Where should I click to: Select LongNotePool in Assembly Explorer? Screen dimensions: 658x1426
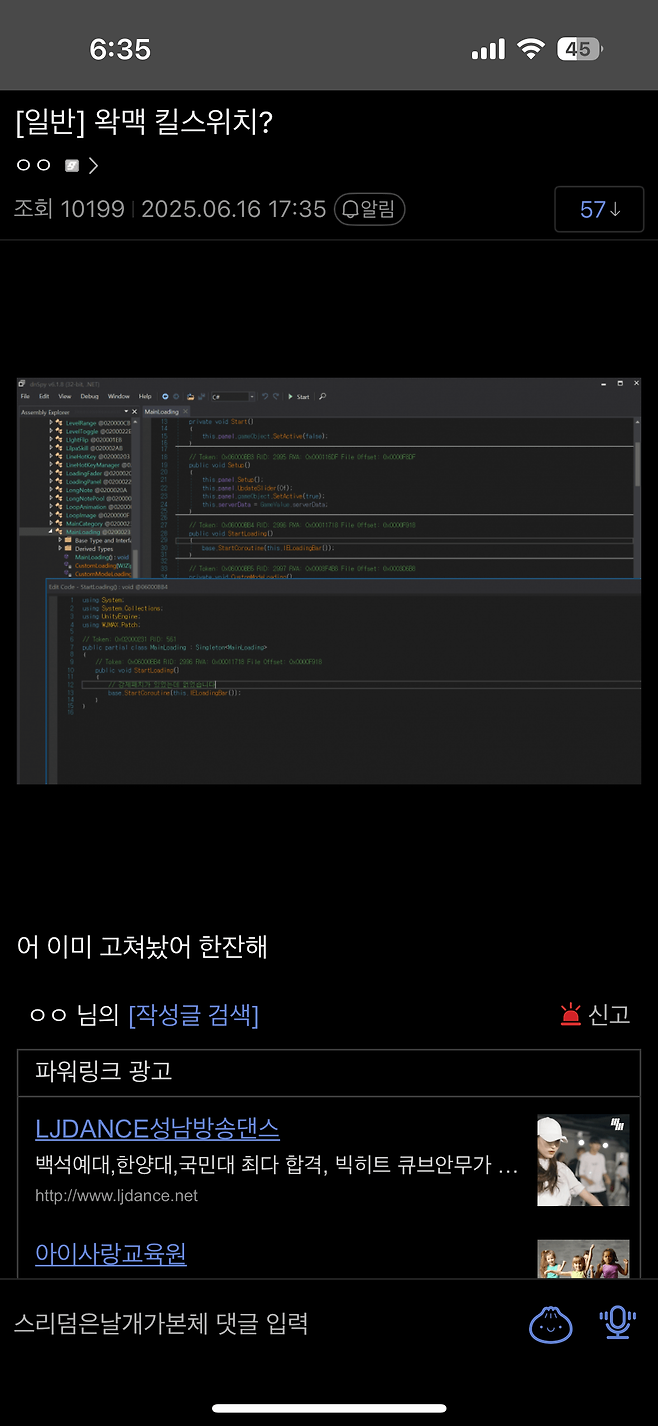pos(98,498)
